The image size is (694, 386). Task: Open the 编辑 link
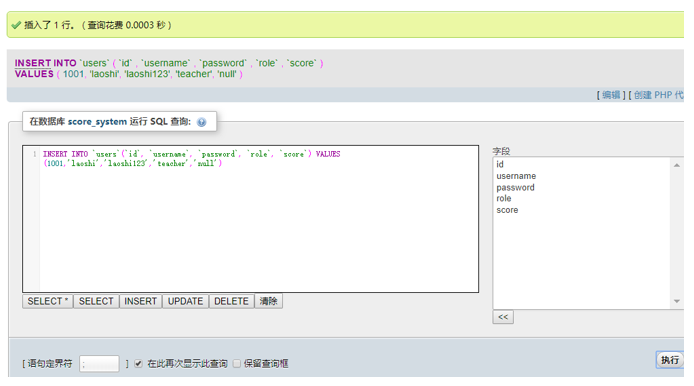click(x=611, y=95)
